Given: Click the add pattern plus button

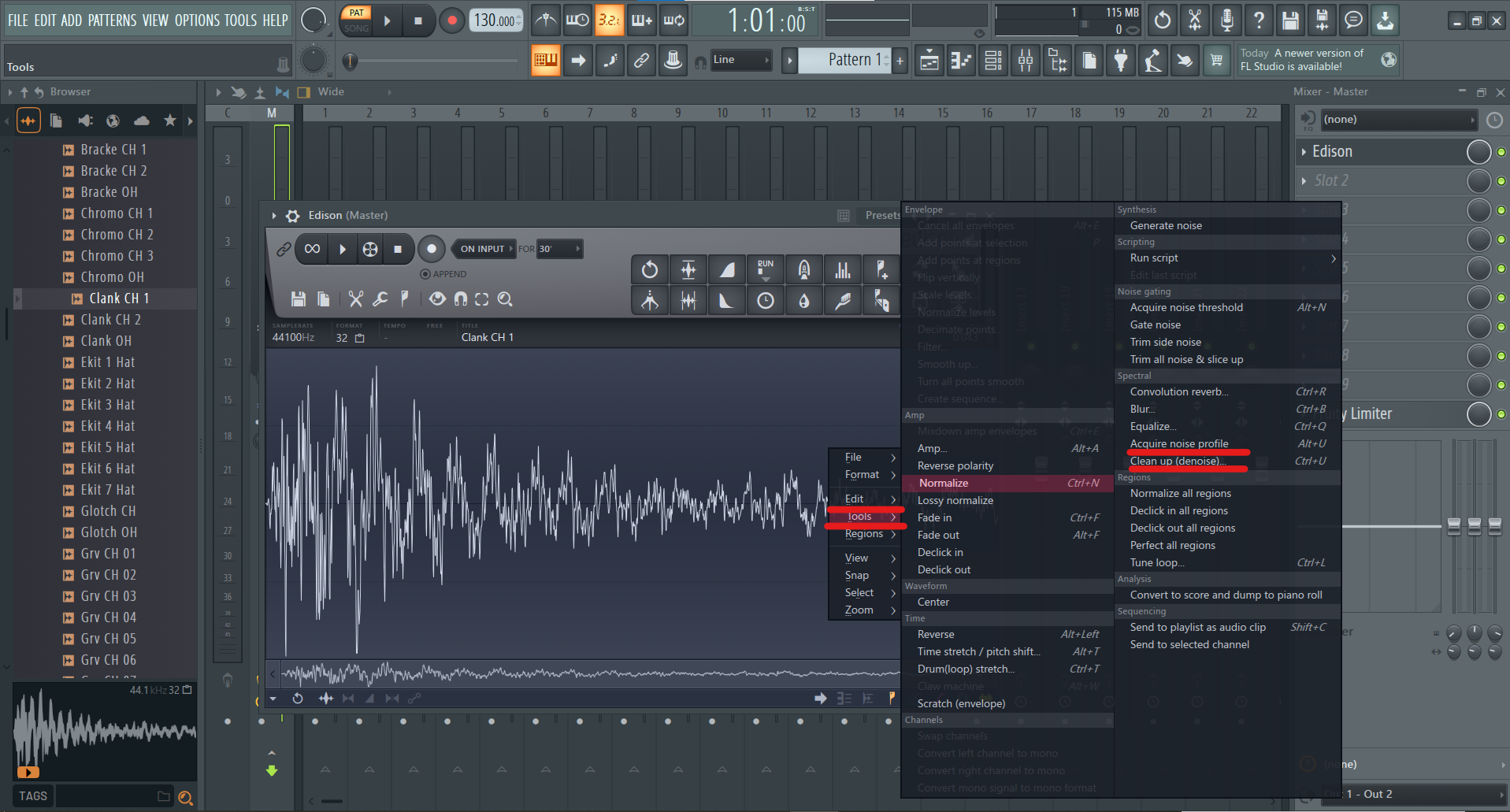Looking at the screenshot, I should (900, 60).
